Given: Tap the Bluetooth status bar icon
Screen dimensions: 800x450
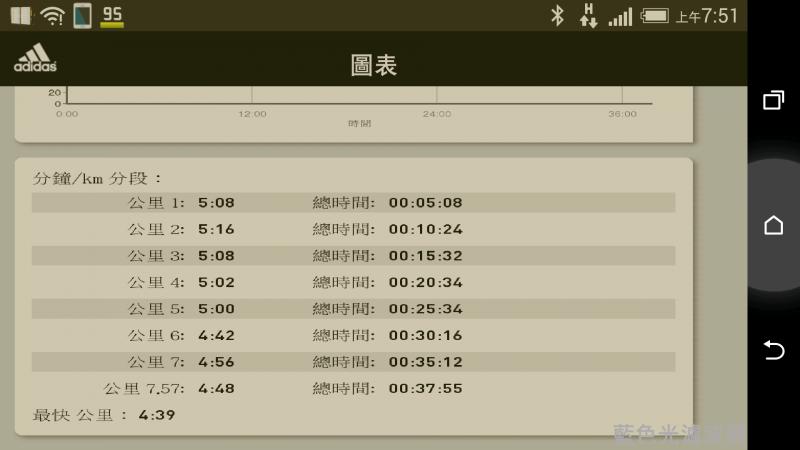Looking at the screenshot, I should [x=557, y=16].
